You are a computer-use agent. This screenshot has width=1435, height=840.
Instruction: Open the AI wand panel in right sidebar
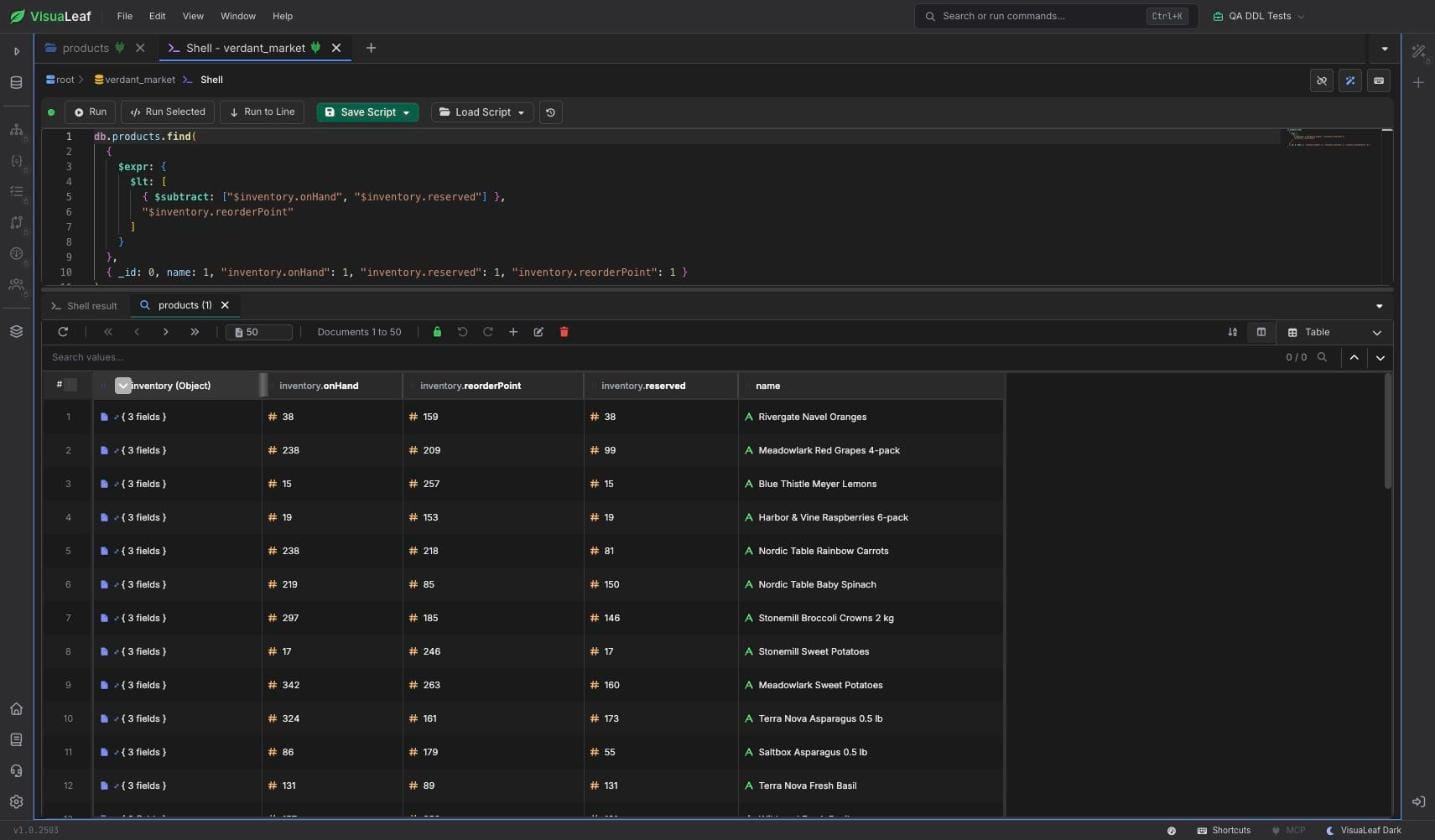[1418, 51]
